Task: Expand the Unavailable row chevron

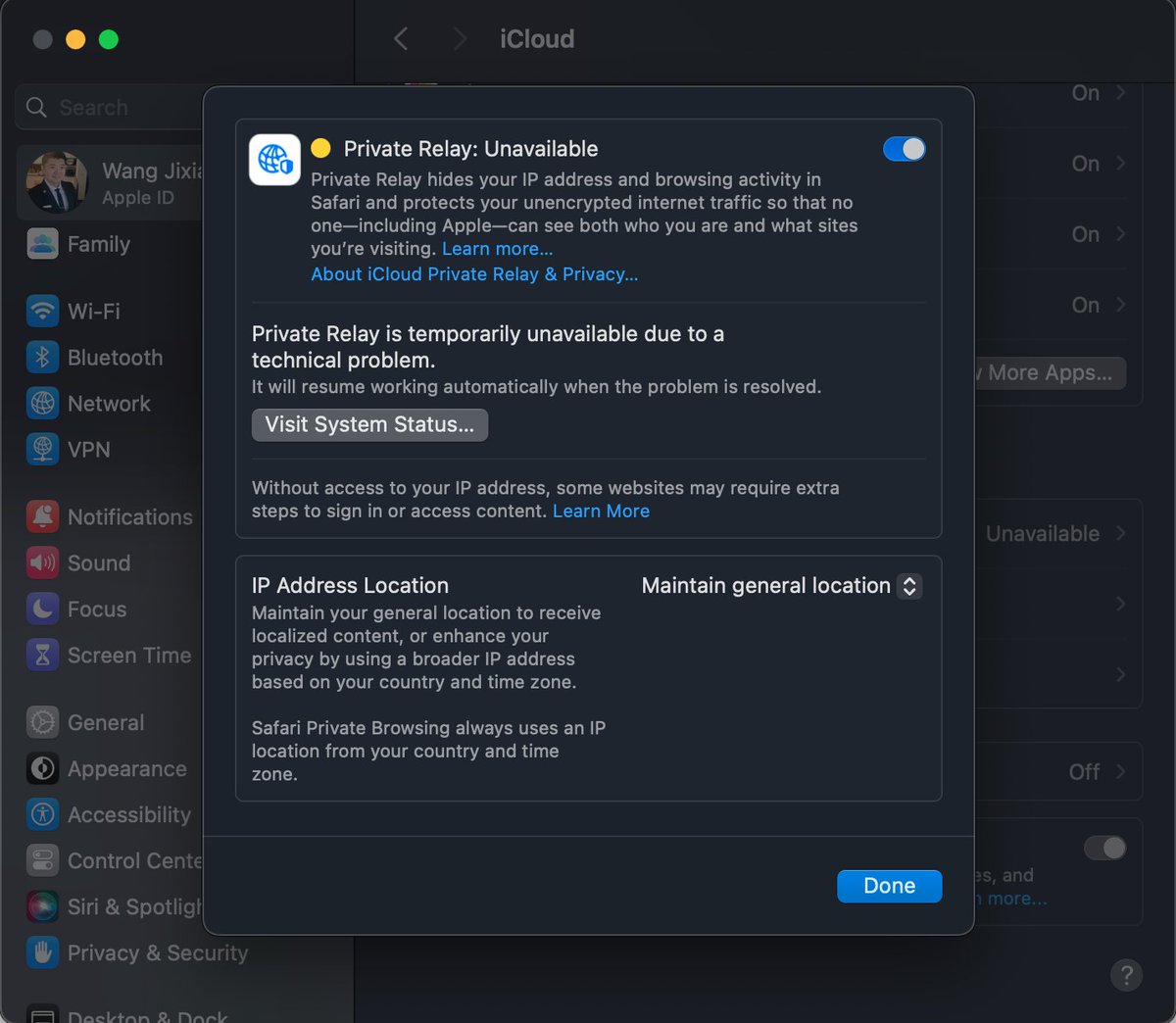Action: pyautogui.click(x=1121, y=533)
